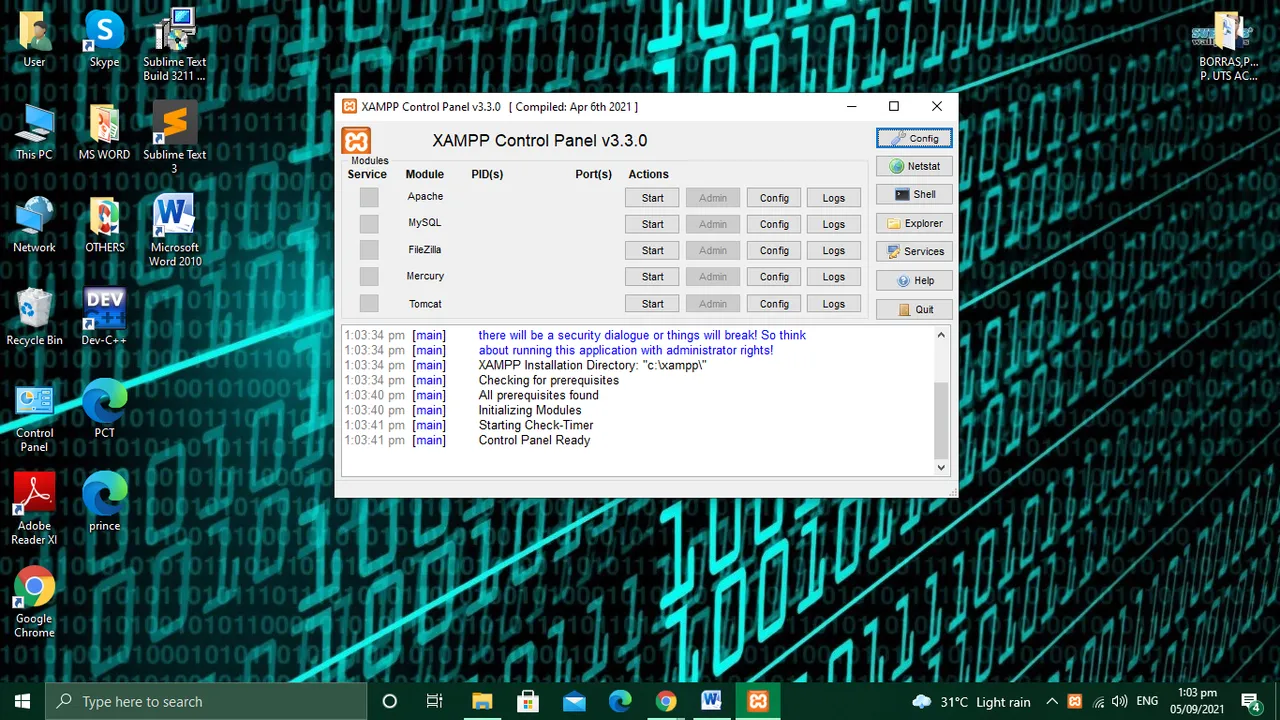Select the Microsoft Word 2010 shortcut
The image size is (1280, 720).
[x=174, y=231]
